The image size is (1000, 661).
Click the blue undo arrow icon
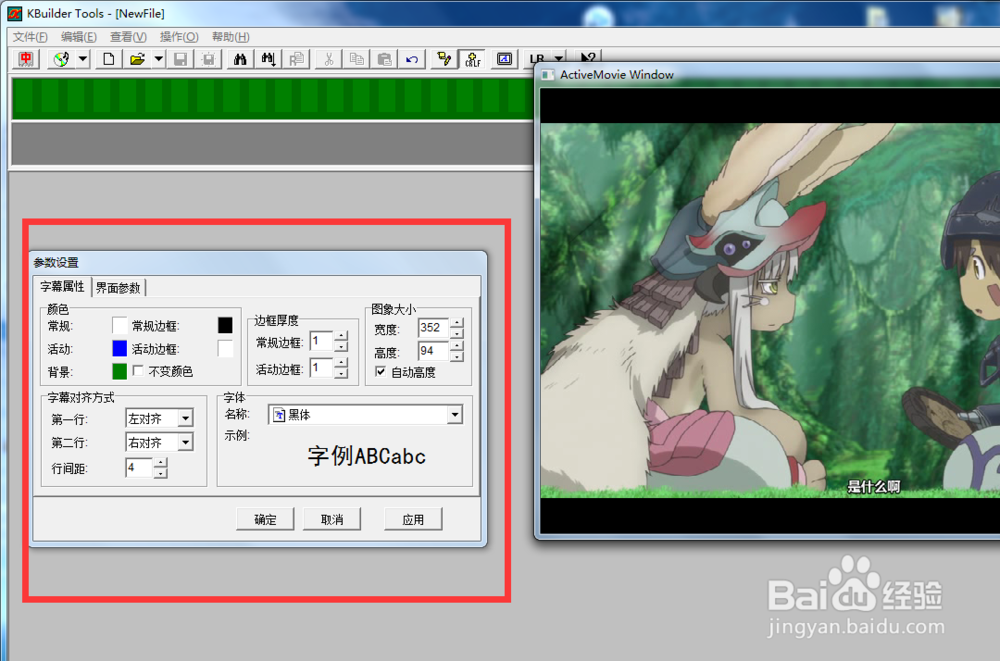(x=412, y=59)
